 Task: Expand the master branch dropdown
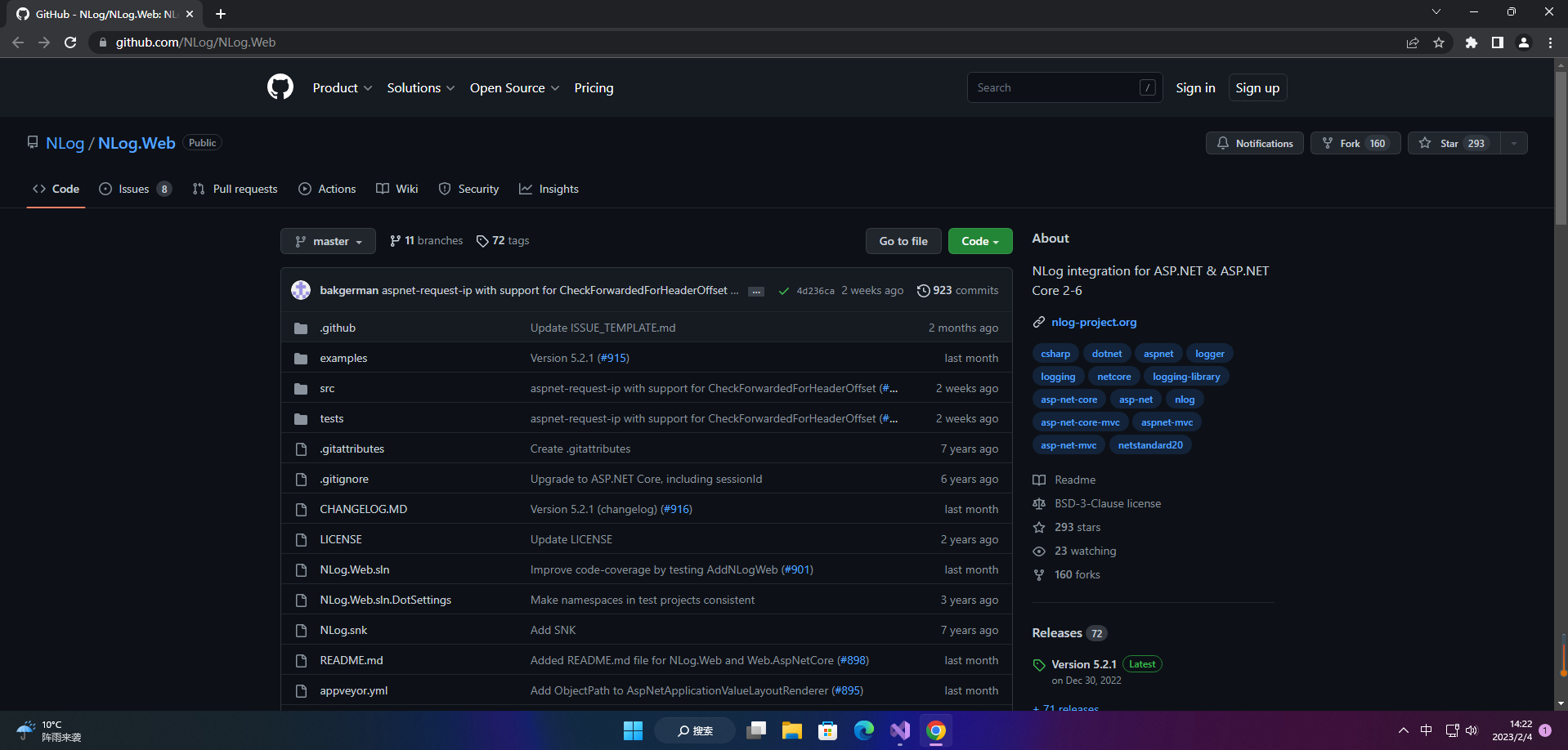point(328,241)
